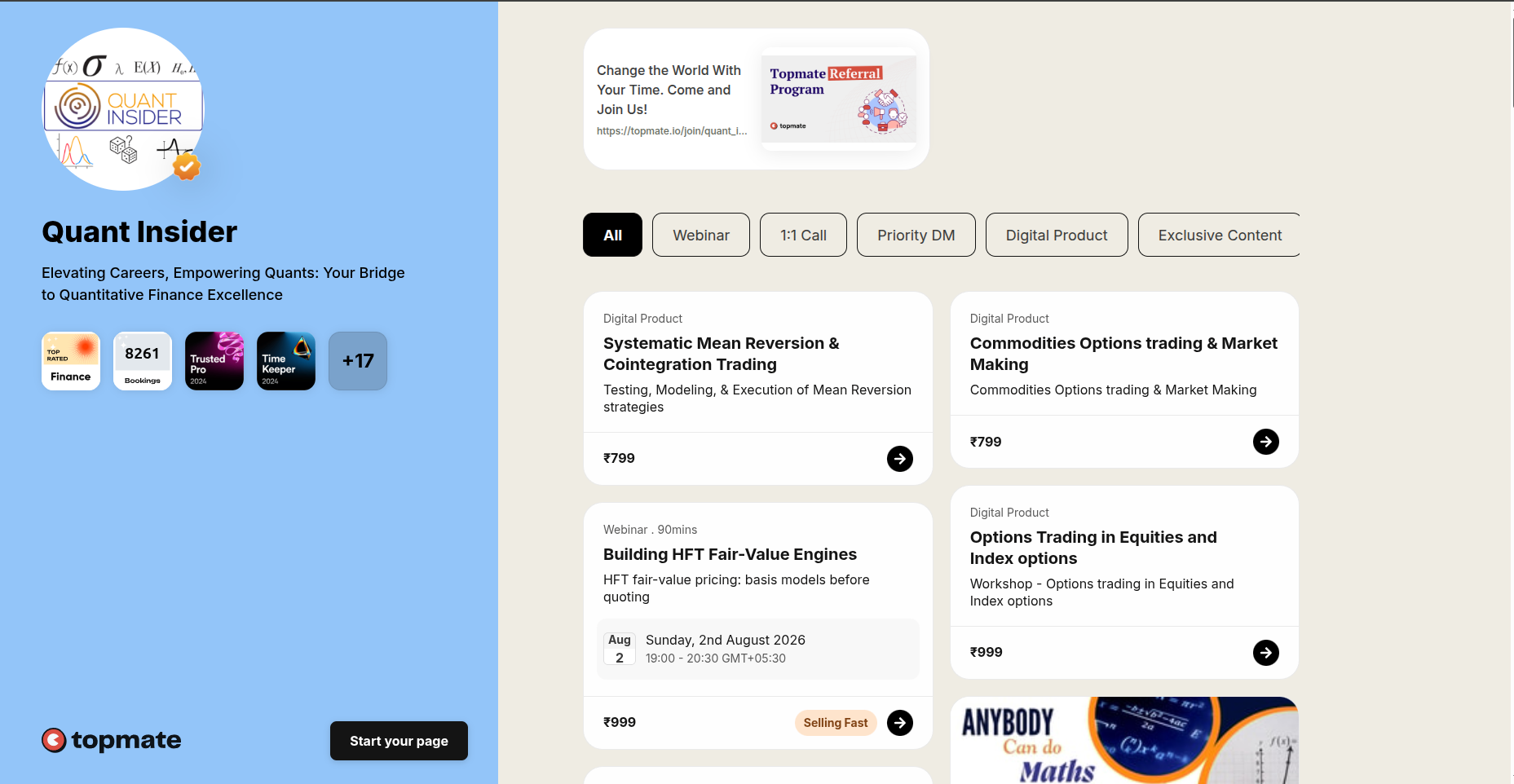Click the Aug 2 calendar date icon
Screen dimensions: 1514x784
[620, 649]
